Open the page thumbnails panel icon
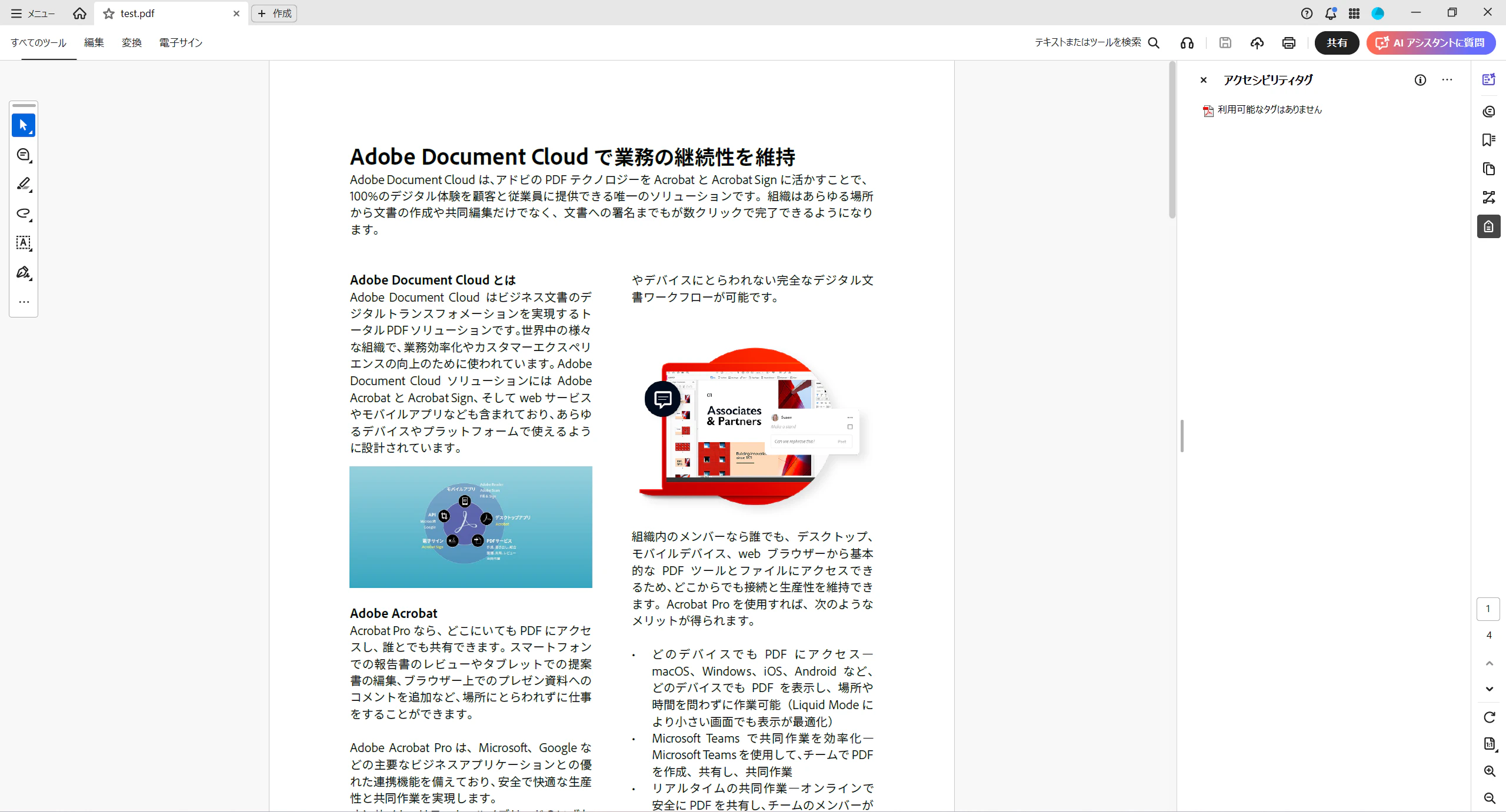The height and width of the screenshot is (812, 1506). tap(1489, 169)
